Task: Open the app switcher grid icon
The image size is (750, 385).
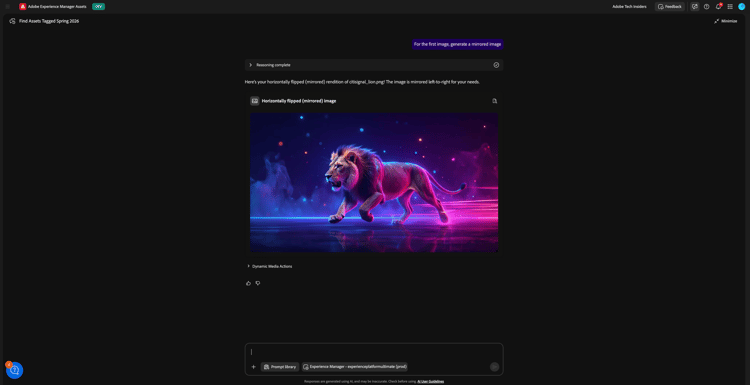Action: click(x=730, y=7)
